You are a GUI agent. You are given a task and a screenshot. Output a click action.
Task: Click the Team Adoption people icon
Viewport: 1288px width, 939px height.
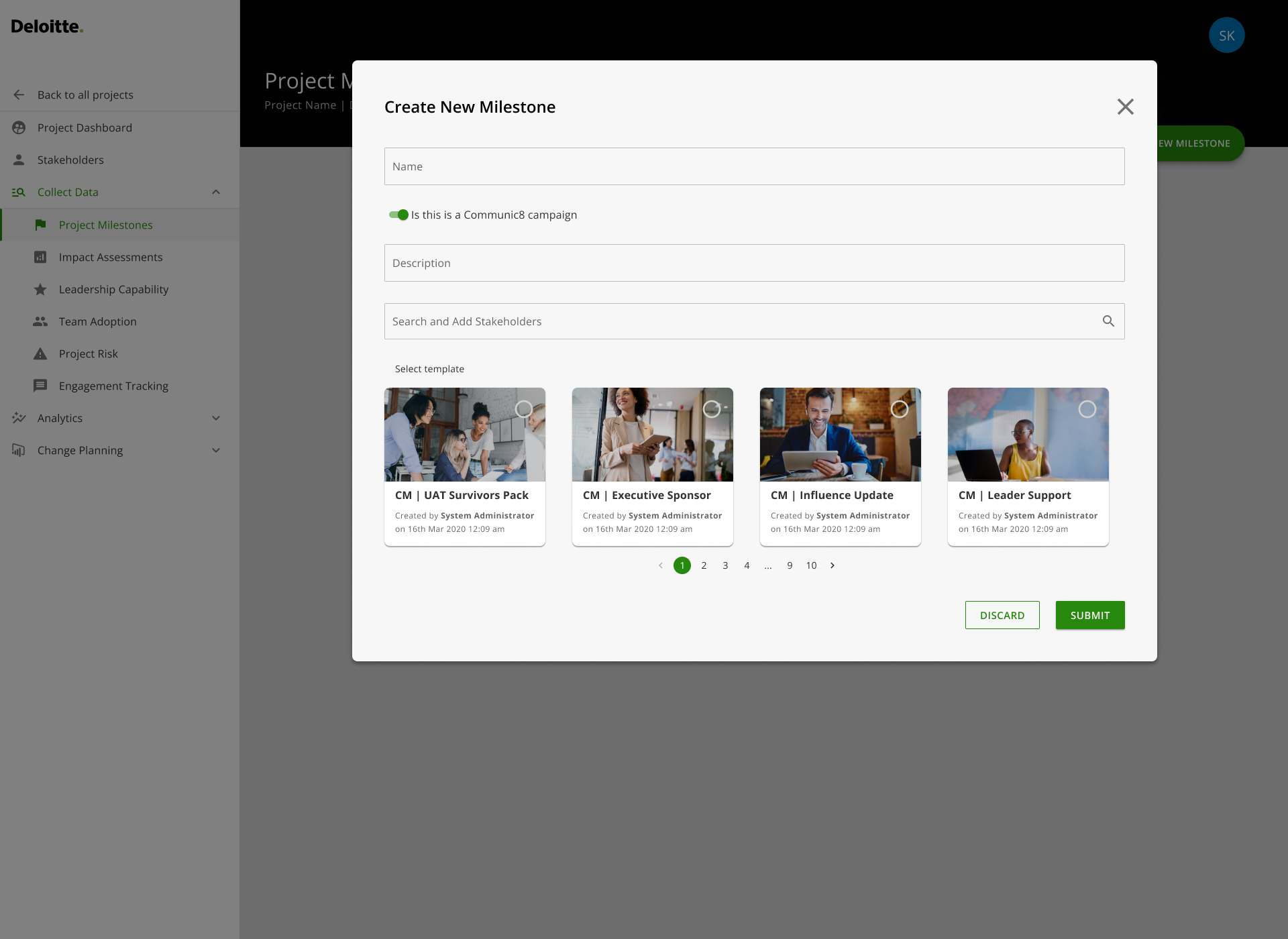[40, 321]
